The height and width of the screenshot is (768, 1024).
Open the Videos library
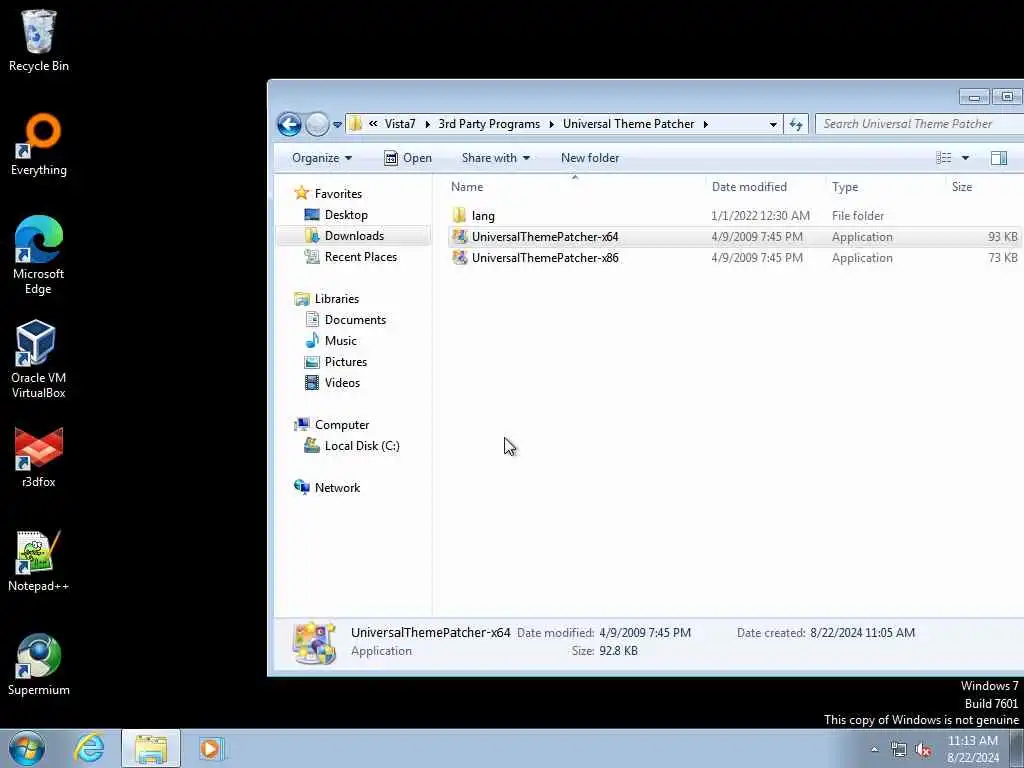coord(342,382)
